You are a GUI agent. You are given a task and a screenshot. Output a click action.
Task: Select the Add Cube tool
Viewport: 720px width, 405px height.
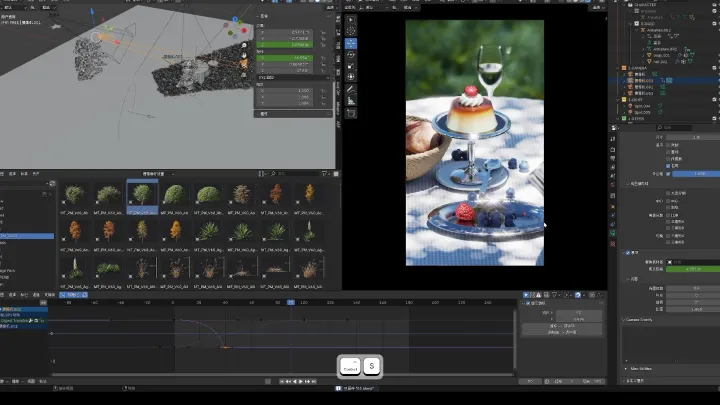[351, 113]
